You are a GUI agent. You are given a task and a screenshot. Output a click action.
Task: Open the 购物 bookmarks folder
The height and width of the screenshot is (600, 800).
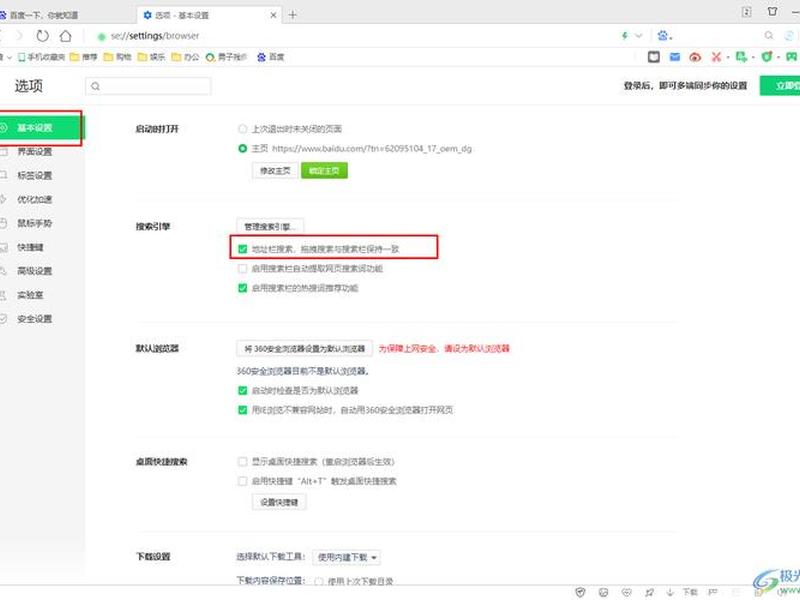click(x=117, y=57)
